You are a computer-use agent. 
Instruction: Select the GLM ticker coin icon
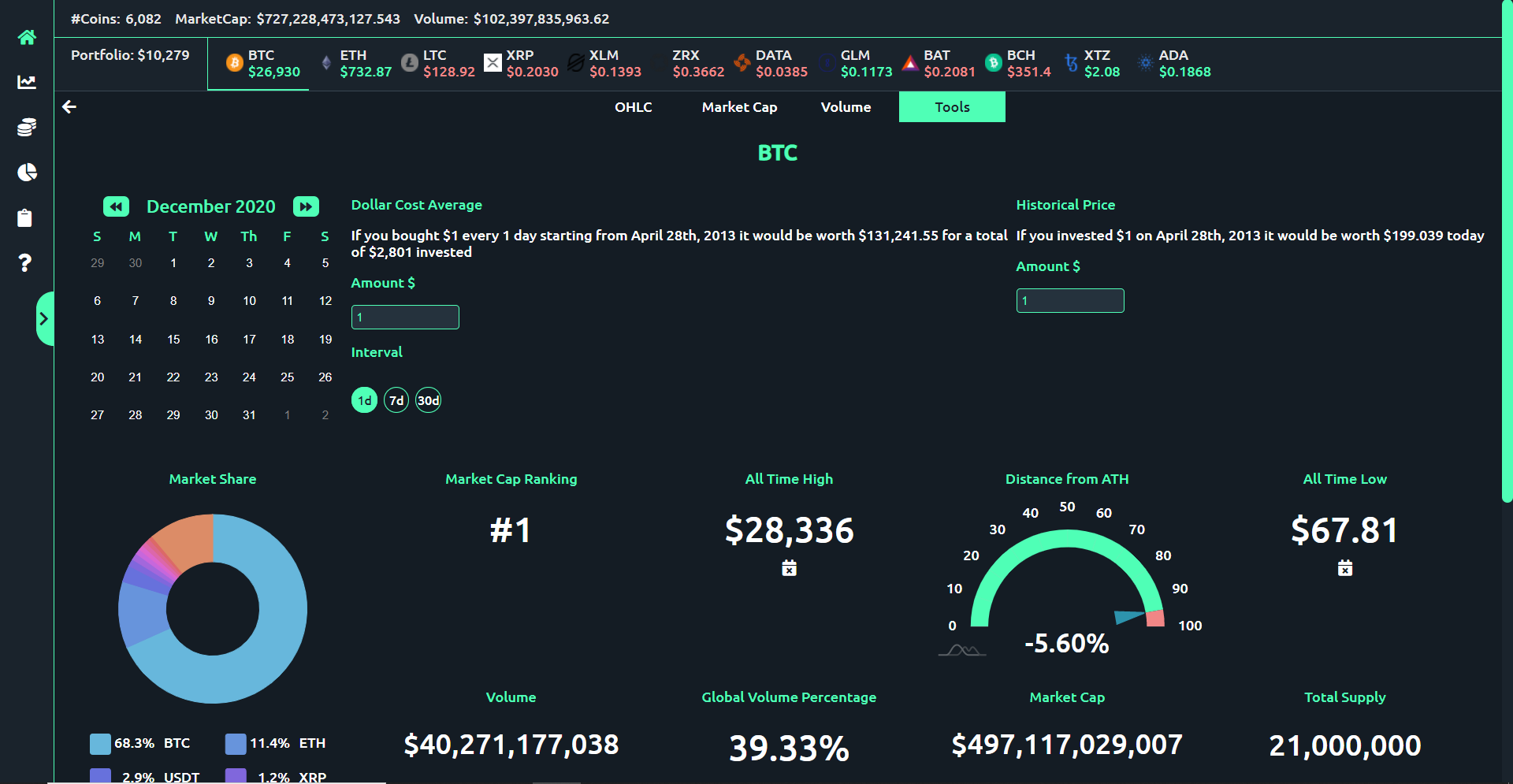point(827,63)
